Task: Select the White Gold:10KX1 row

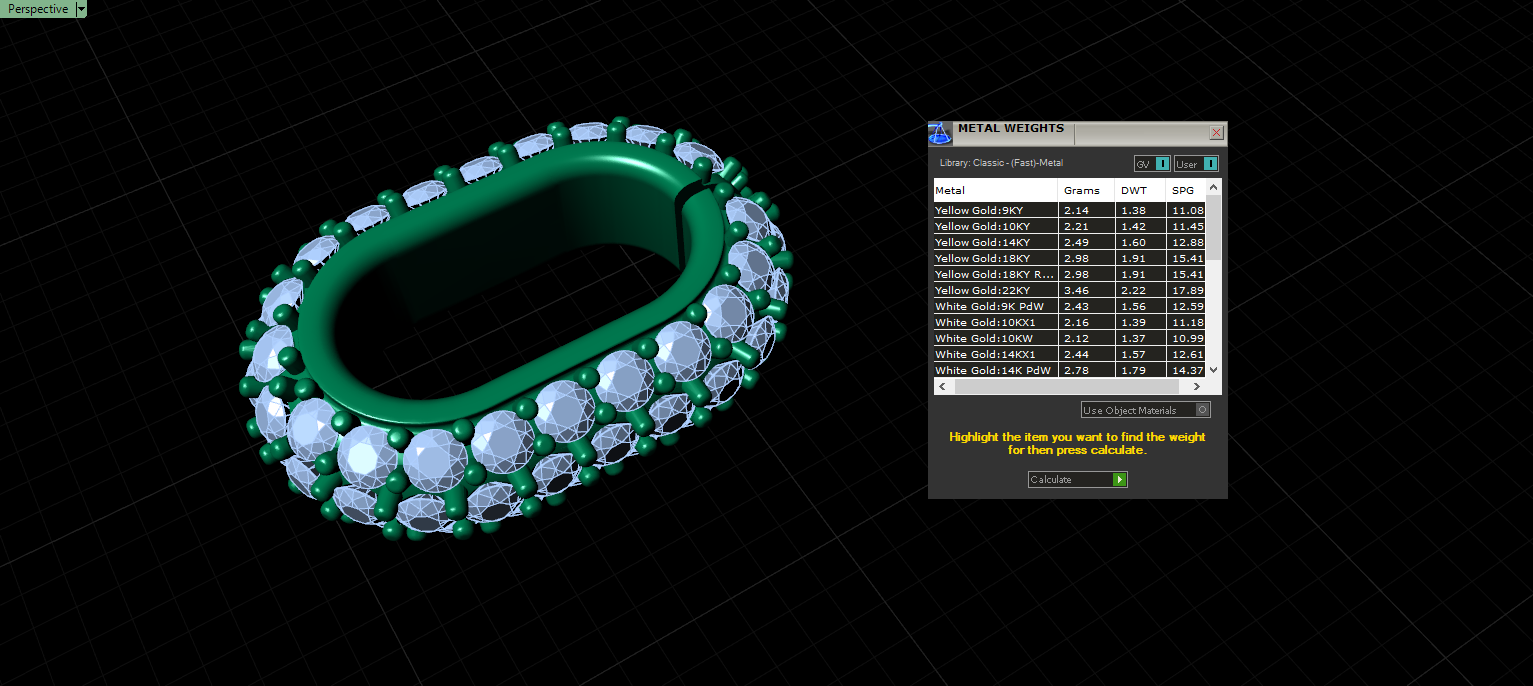Action: 1069,322
